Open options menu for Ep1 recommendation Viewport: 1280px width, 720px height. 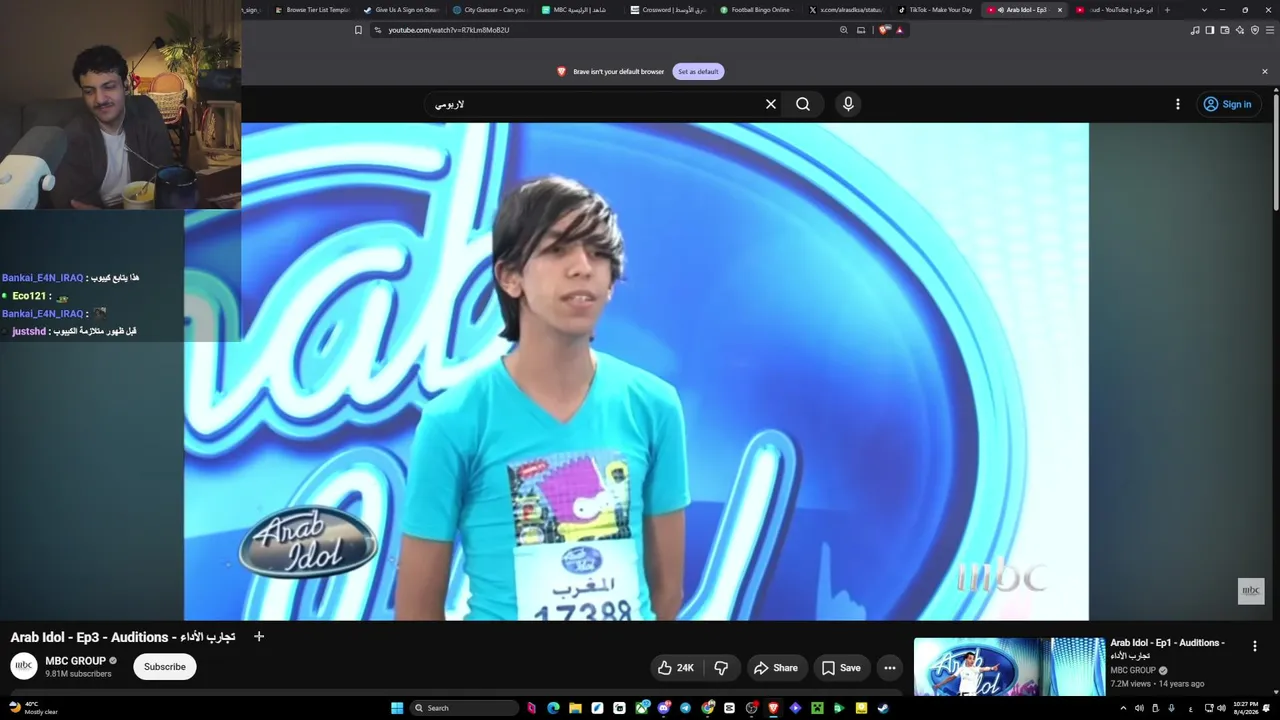(1255, 646)
